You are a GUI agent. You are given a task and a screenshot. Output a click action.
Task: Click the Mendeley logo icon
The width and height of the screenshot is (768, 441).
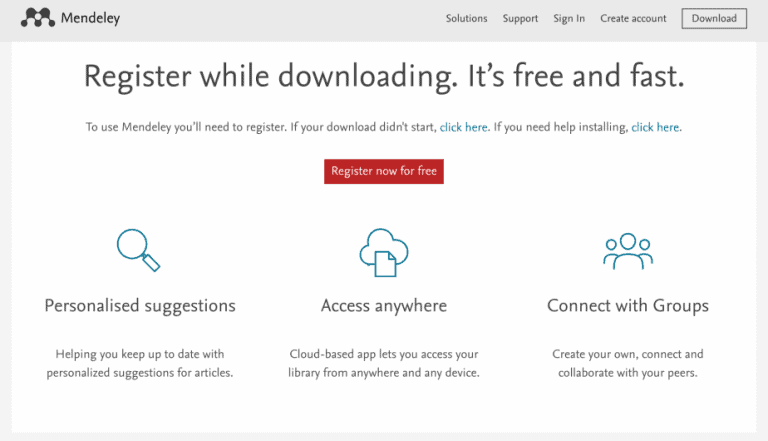(x=37, y=18)
